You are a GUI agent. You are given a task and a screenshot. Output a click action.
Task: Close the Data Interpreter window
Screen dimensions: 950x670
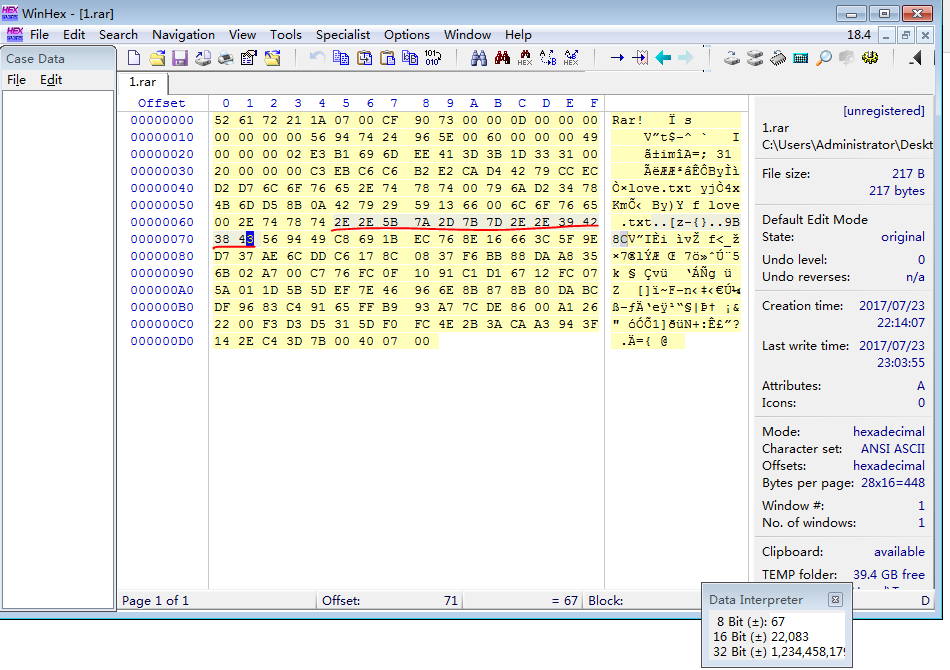pyautogui.click(x=835, y=599)
